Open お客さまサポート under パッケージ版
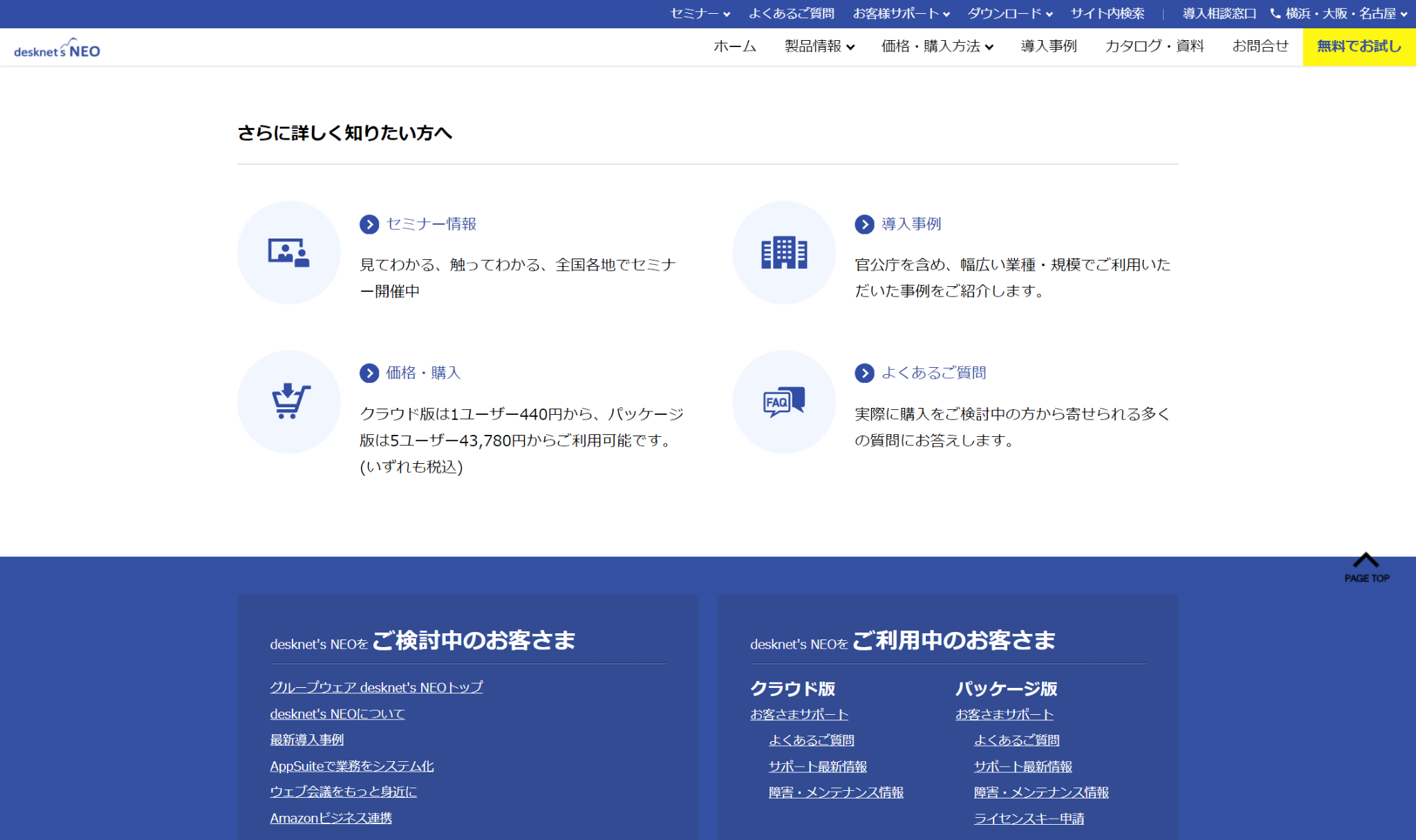The height and width of the screenshot is (840, 1416). click(1005, 714)
